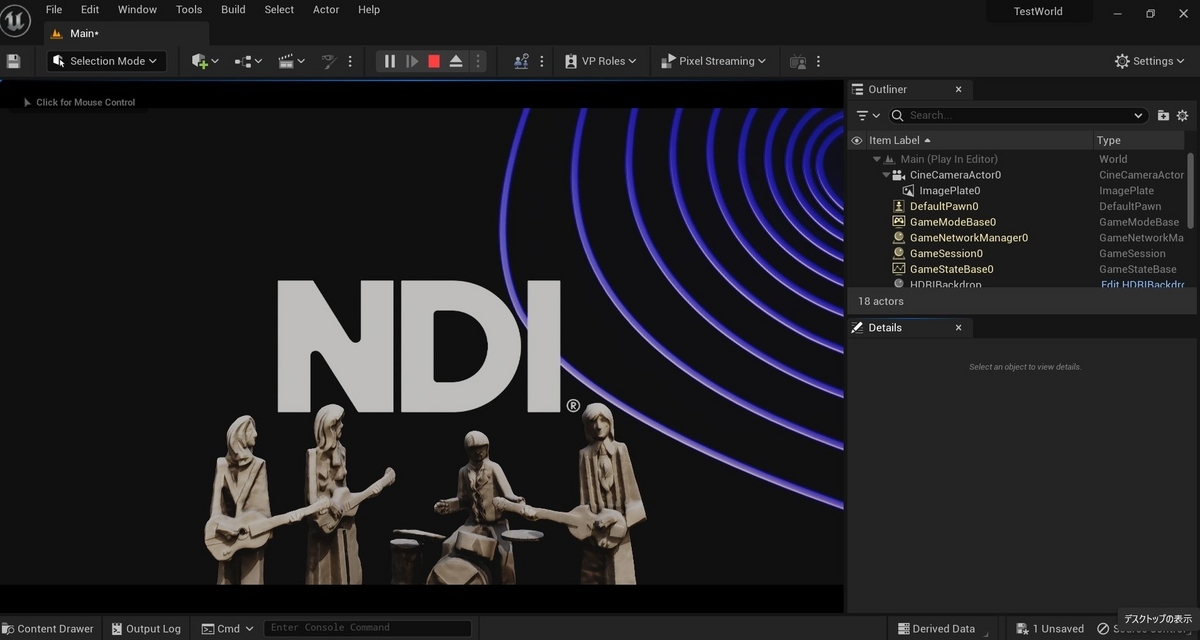This screenshot has height=640, width=1200.
Task: Pause the play-in-editor session
Action: coord(390,61)
